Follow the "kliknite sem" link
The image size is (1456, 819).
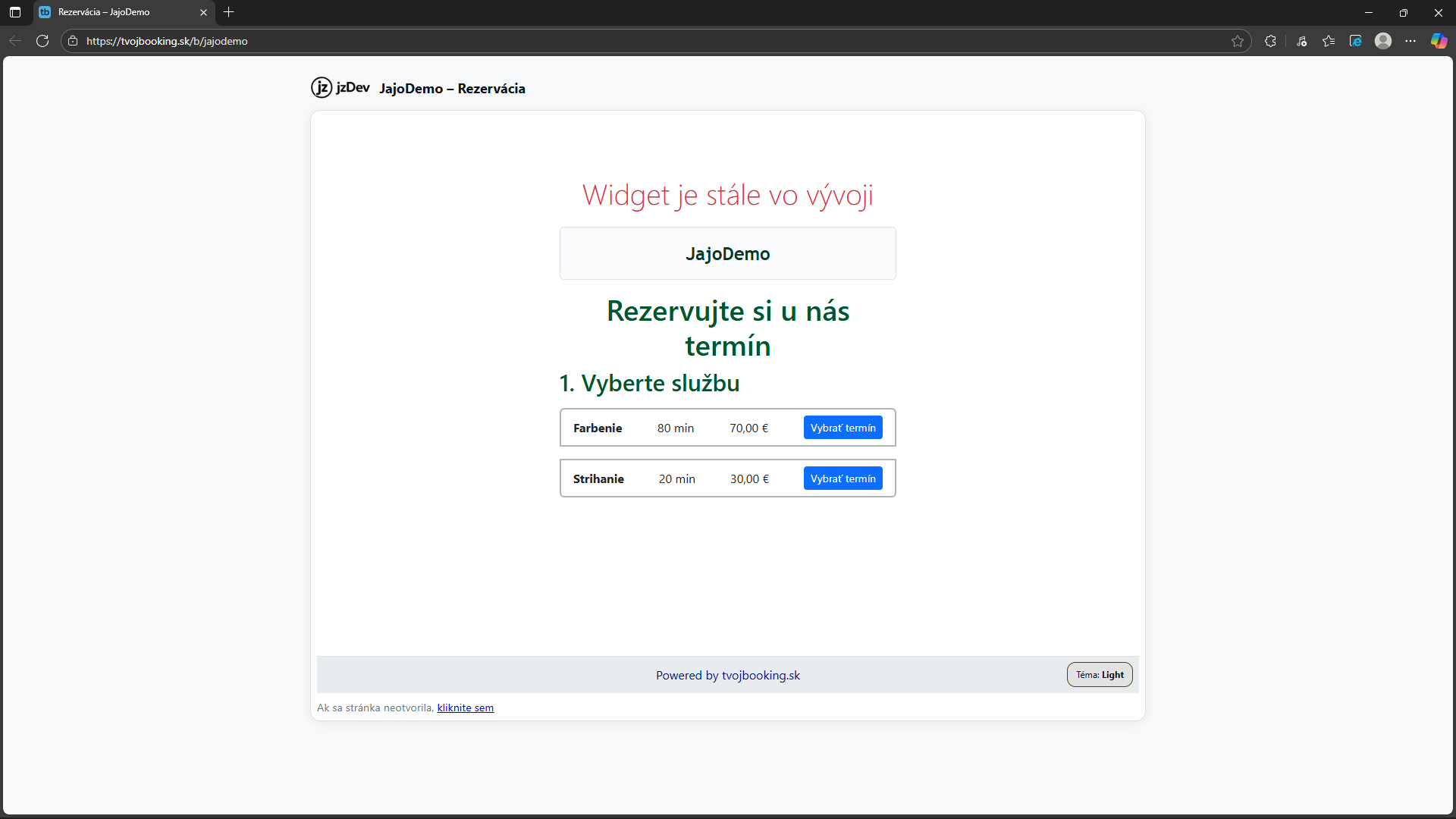coord(465,708)
